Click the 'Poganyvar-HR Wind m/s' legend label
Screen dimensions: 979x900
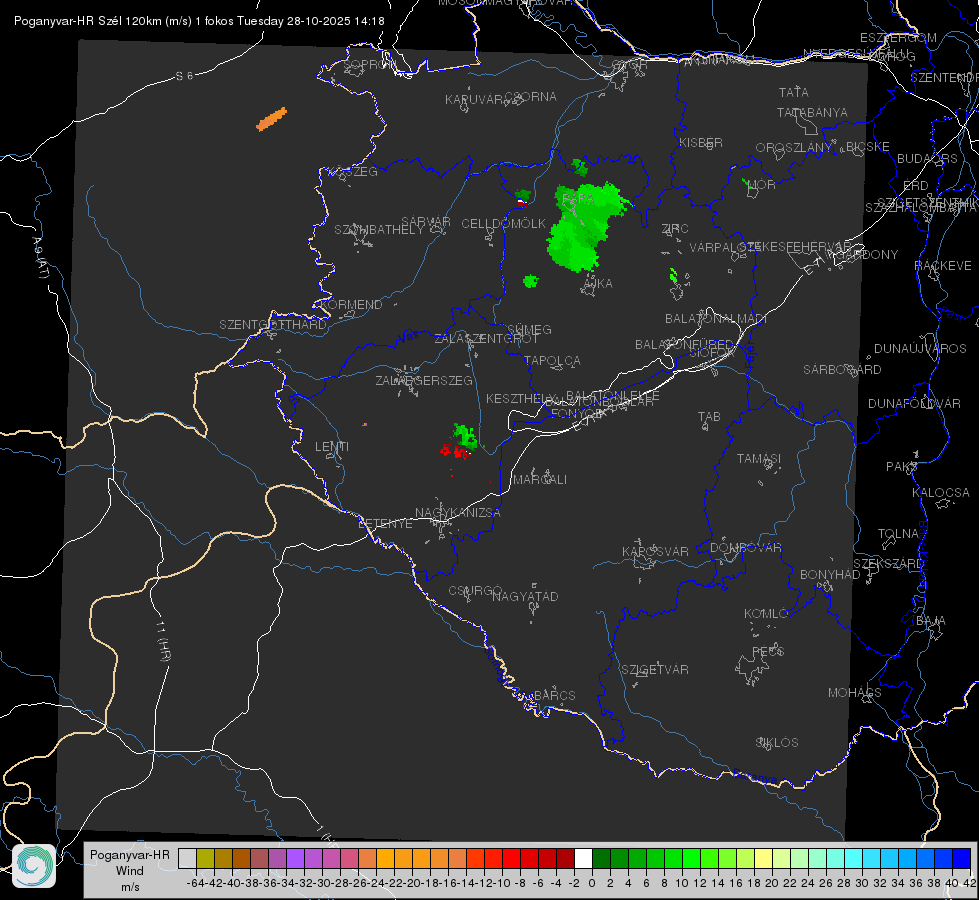pyautogui.click(x=130, y=871)
